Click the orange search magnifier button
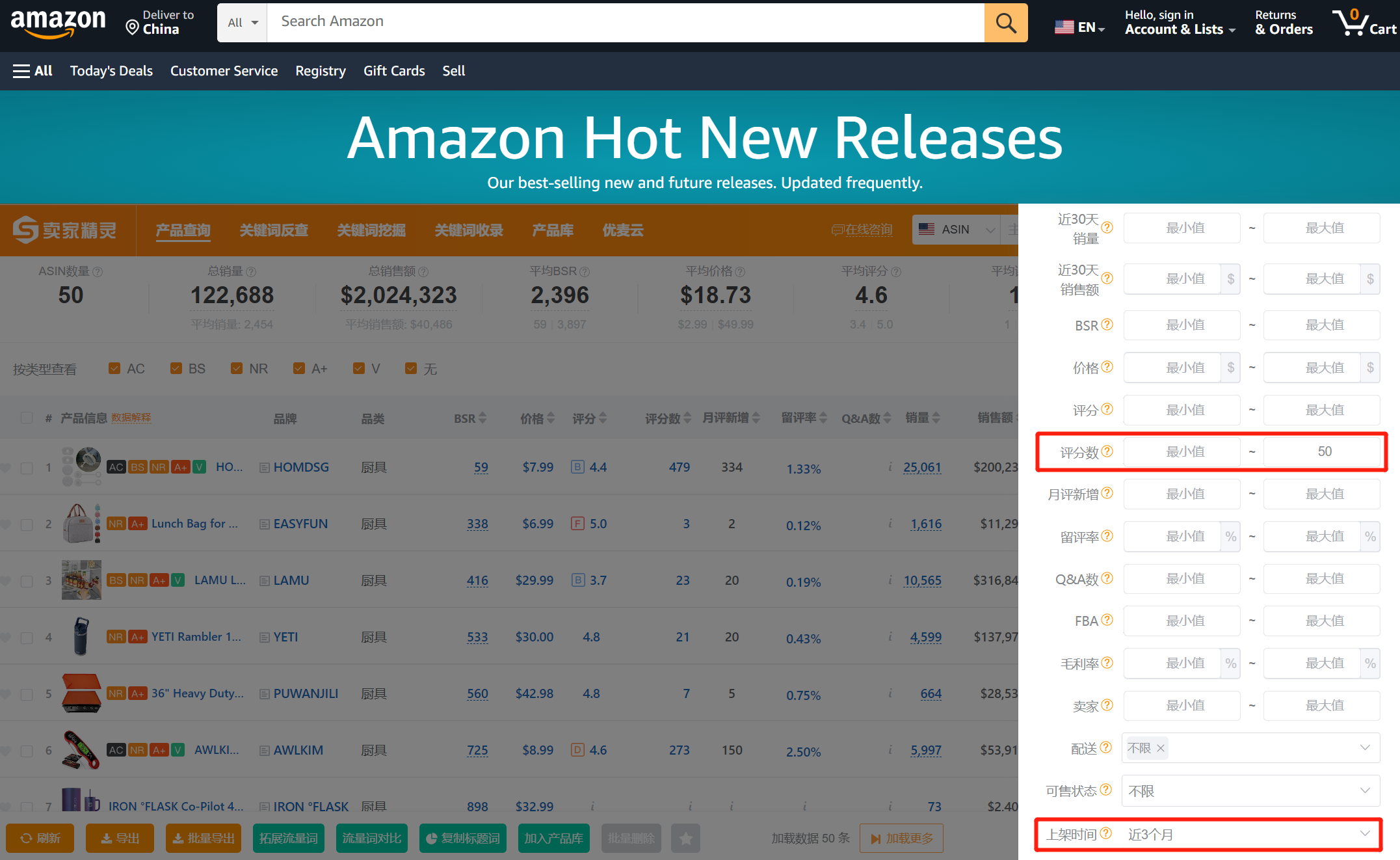This screenshot has width=1400, height=860. coord(1005,23)
